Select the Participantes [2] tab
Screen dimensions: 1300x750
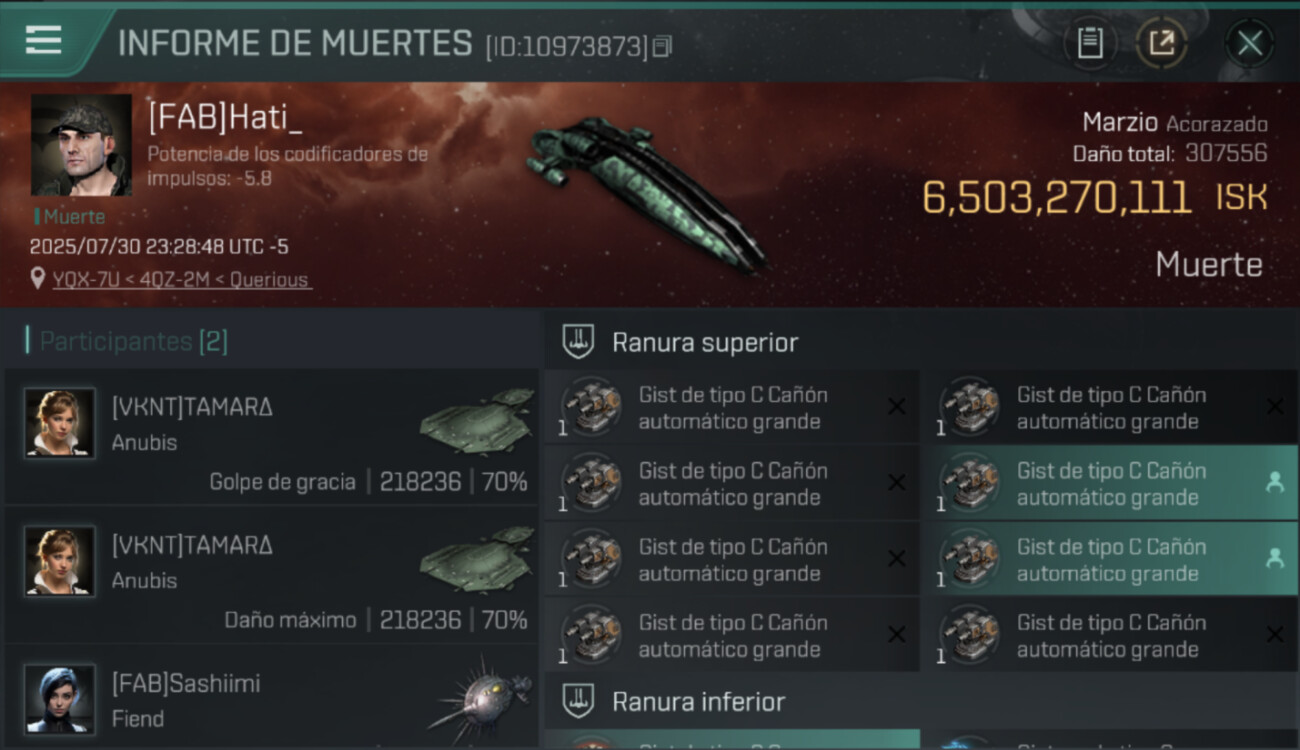click(133, 341)
